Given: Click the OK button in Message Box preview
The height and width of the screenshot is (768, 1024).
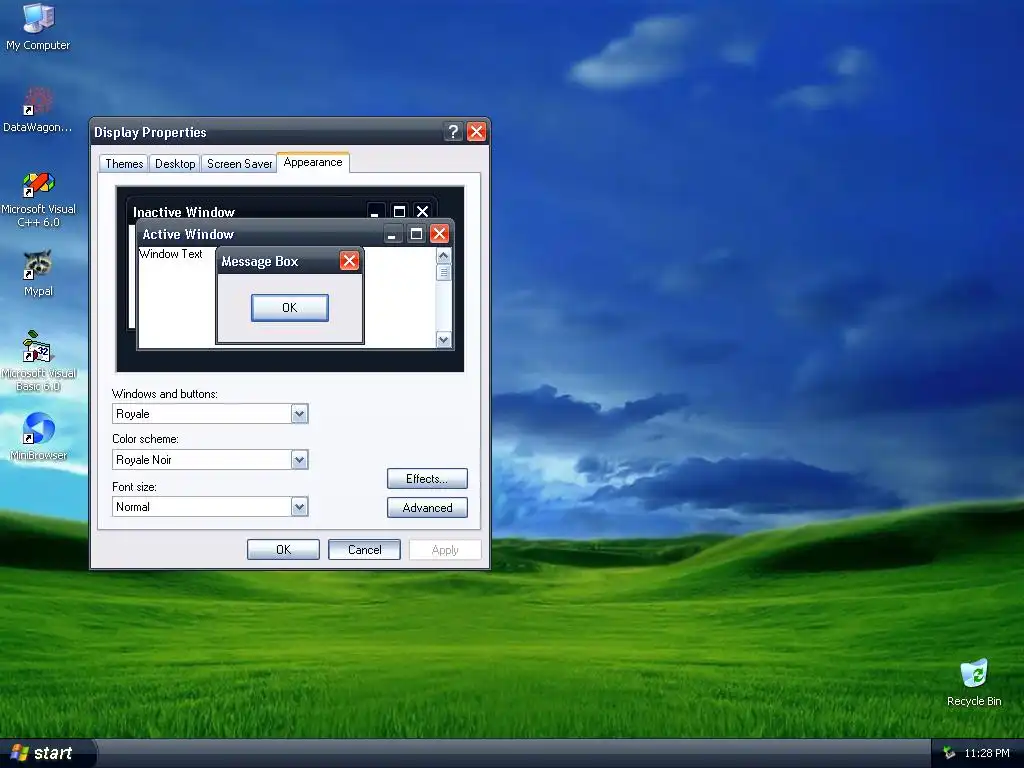Looking at the screenshot, I should pos(290,308).
